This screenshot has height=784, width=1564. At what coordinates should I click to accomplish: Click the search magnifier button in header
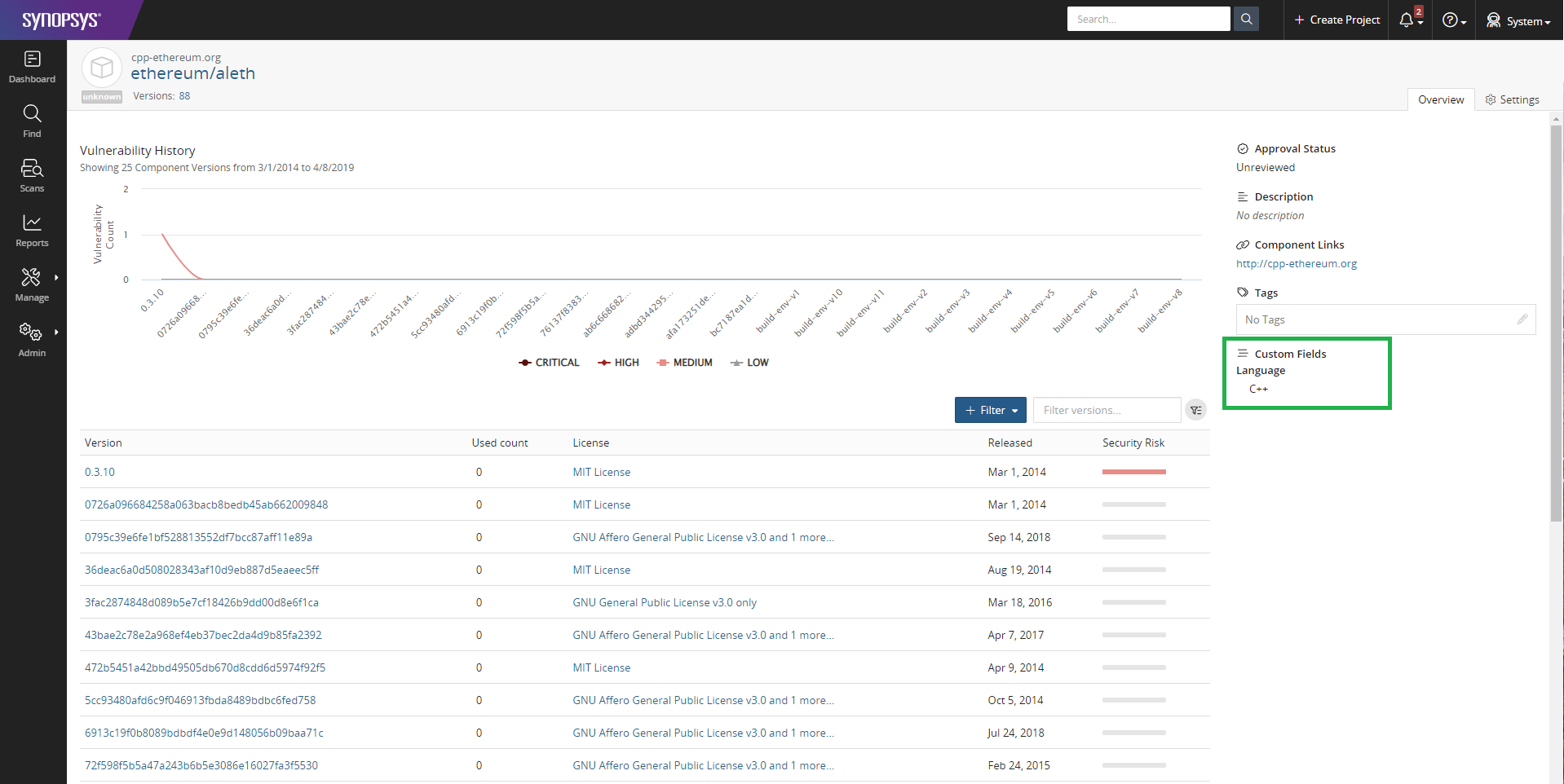tap(1246, 20)
